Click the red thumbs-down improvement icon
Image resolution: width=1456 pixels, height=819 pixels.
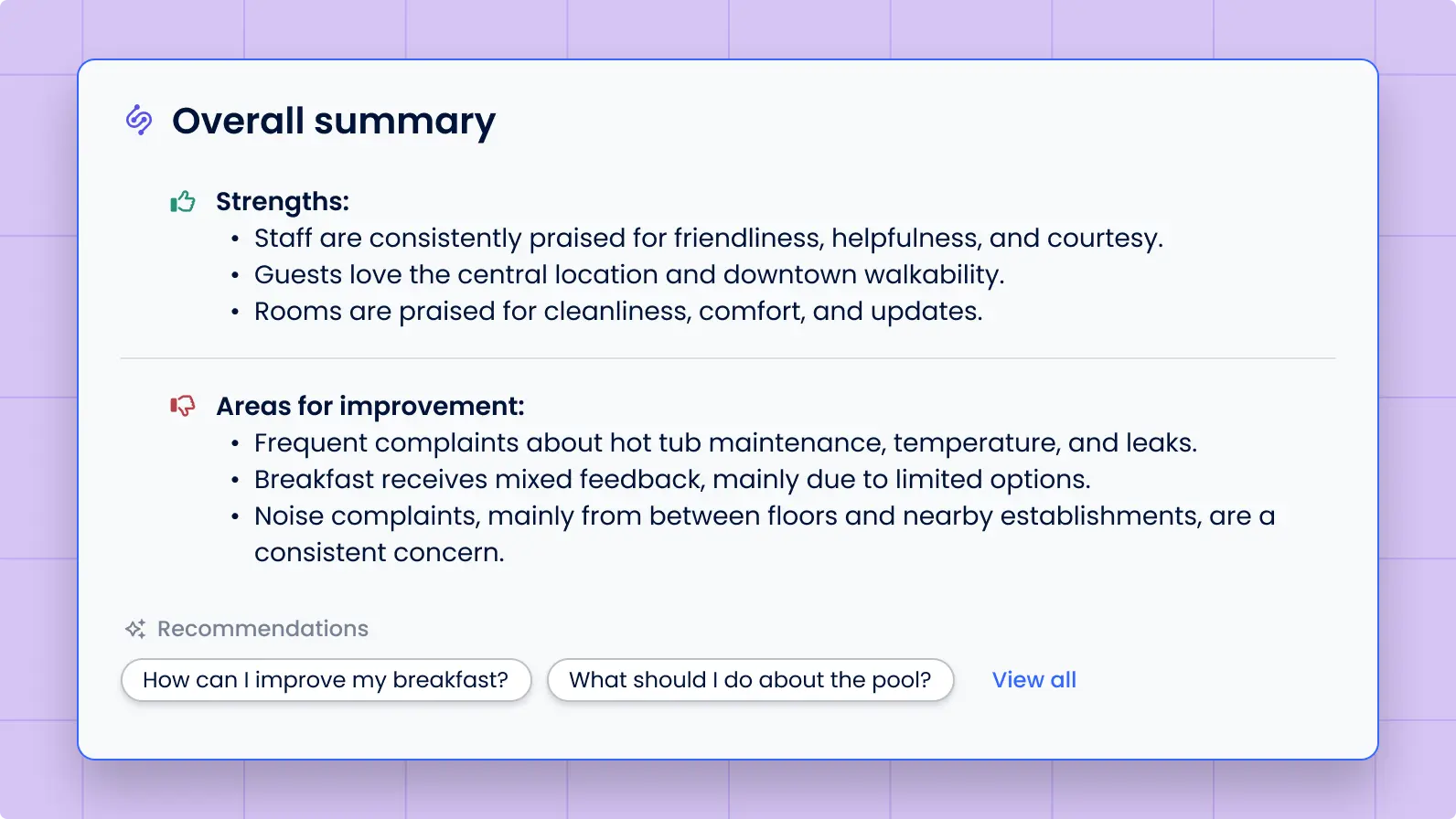pyautogui.click(x=183, y=406)
